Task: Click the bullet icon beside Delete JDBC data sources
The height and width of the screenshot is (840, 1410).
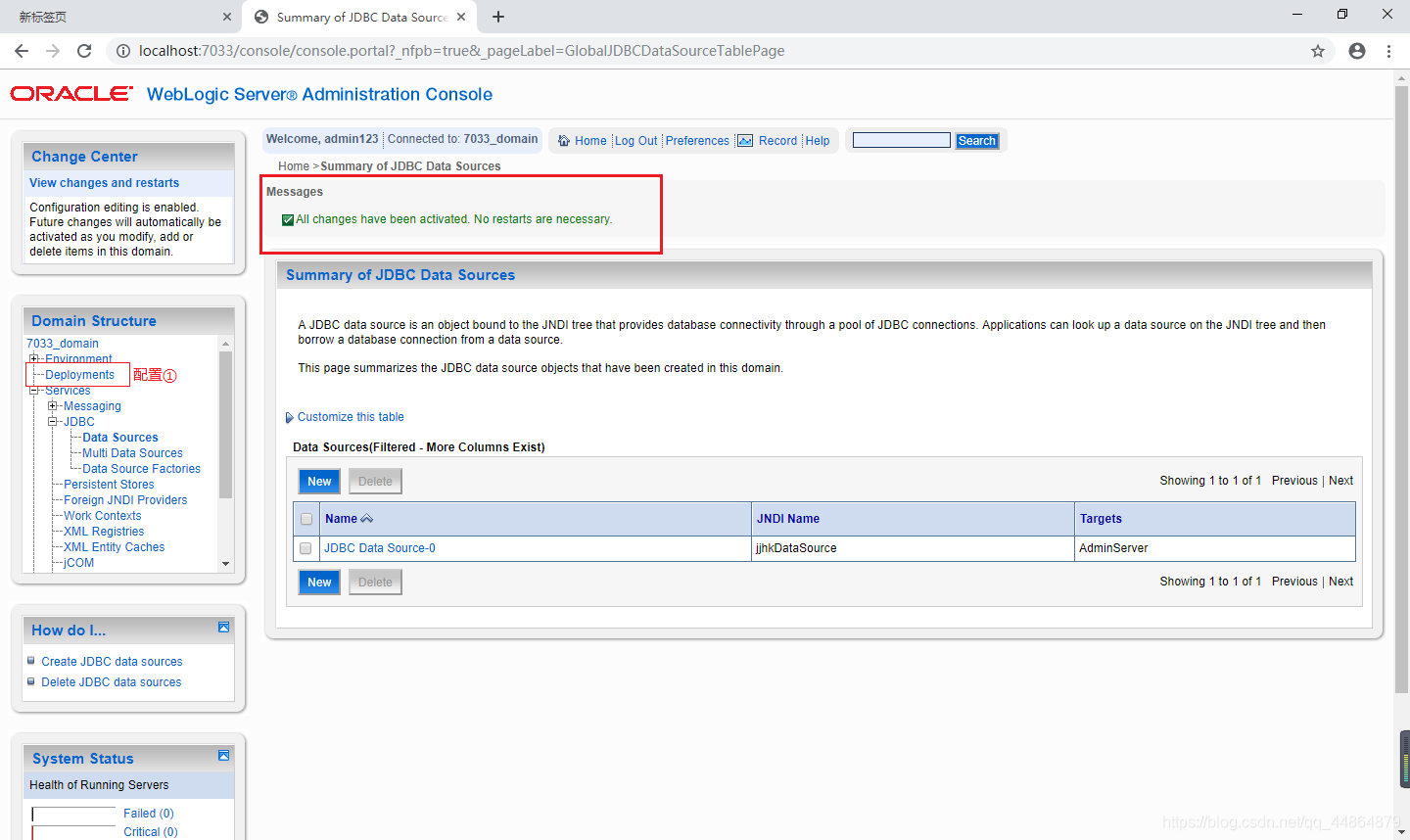Action: pos(31,681)
